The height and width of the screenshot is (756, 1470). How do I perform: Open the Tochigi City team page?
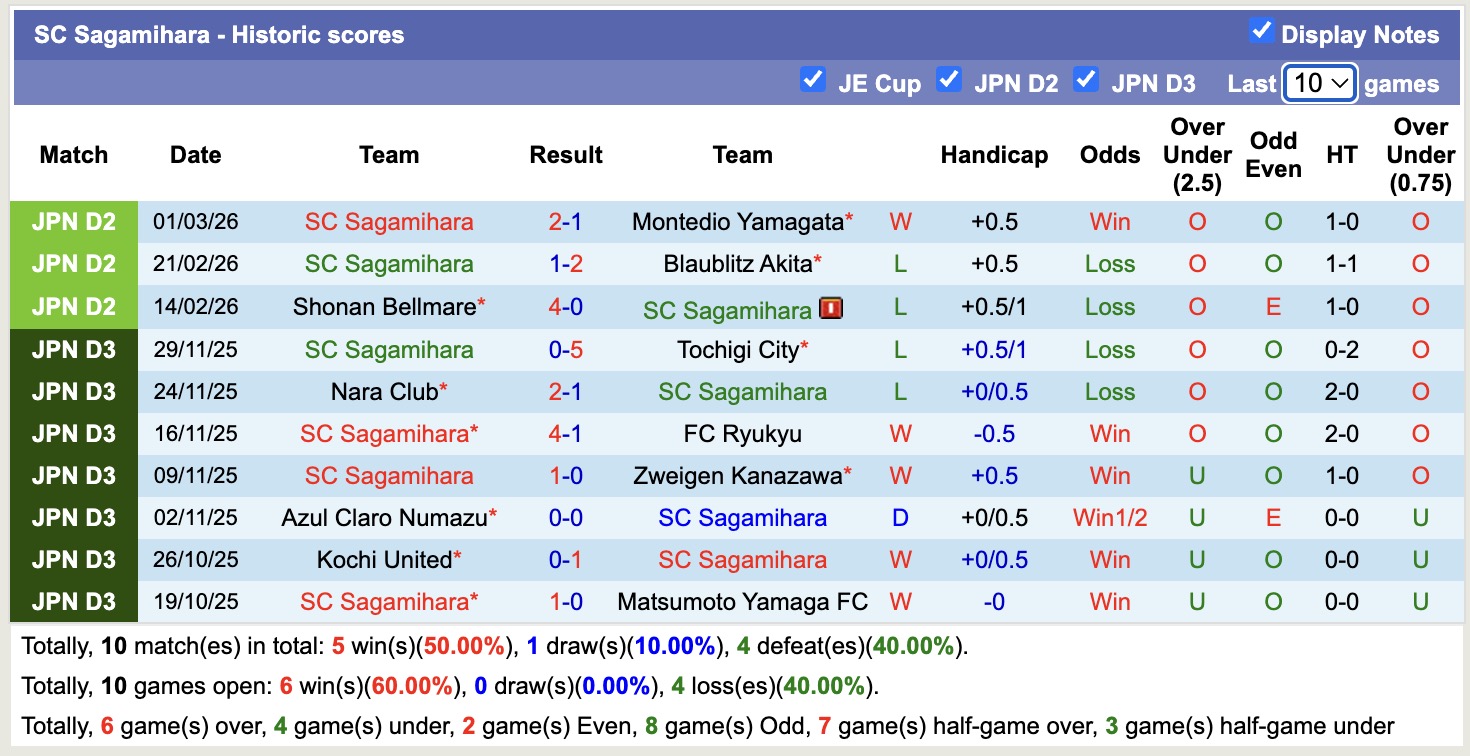(738, 350)
